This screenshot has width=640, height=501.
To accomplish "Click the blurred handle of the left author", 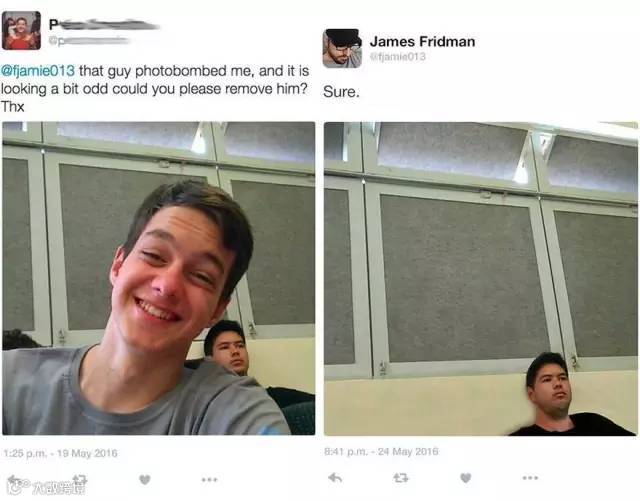I will (89, 41).
